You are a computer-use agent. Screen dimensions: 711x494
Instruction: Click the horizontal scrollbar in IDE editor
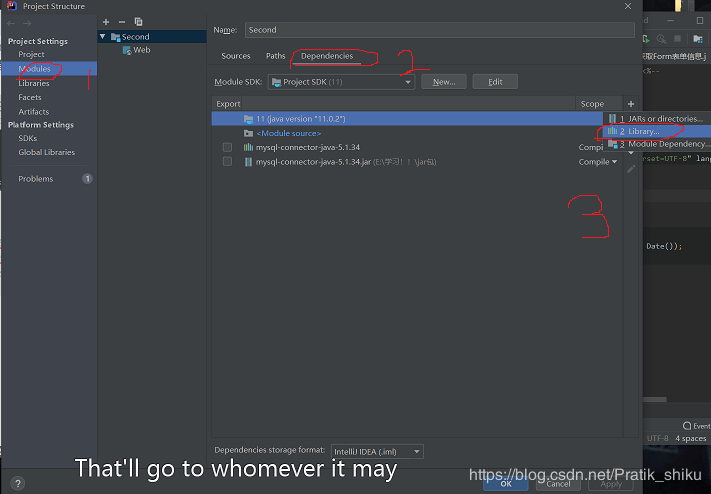[x=655, y=400]
